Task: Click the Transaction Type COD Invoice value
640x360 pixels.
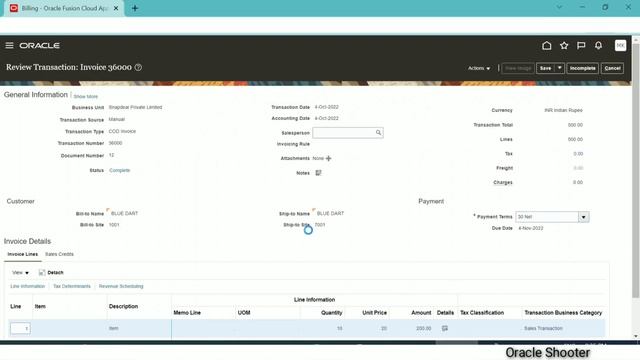Action: click(x=122, y=131)
